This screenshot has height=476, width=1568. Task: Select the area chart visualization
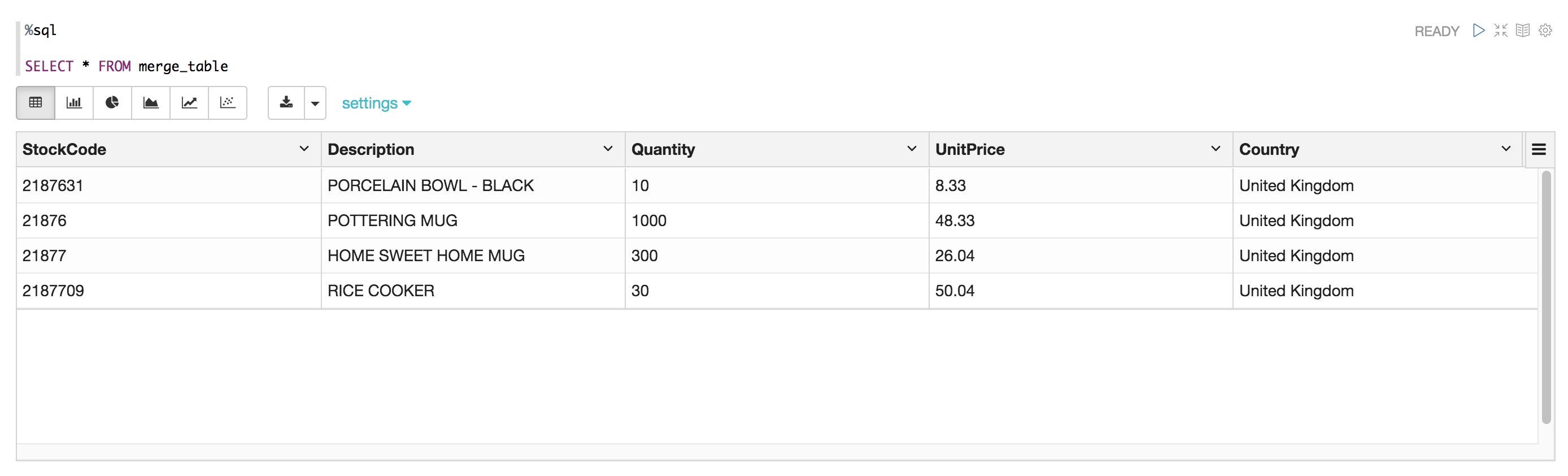click(x=150, y=103)
